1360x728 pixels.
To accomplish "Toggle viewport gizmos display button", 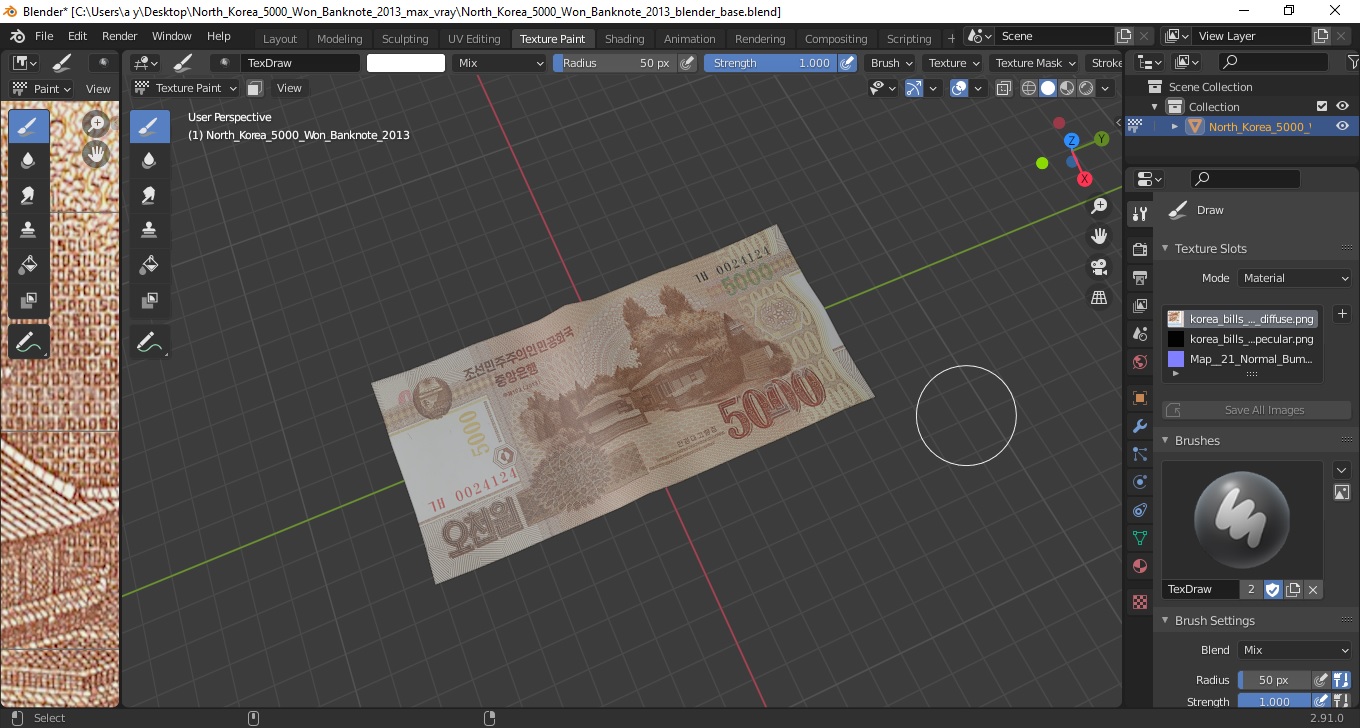I will coord(914,88).
